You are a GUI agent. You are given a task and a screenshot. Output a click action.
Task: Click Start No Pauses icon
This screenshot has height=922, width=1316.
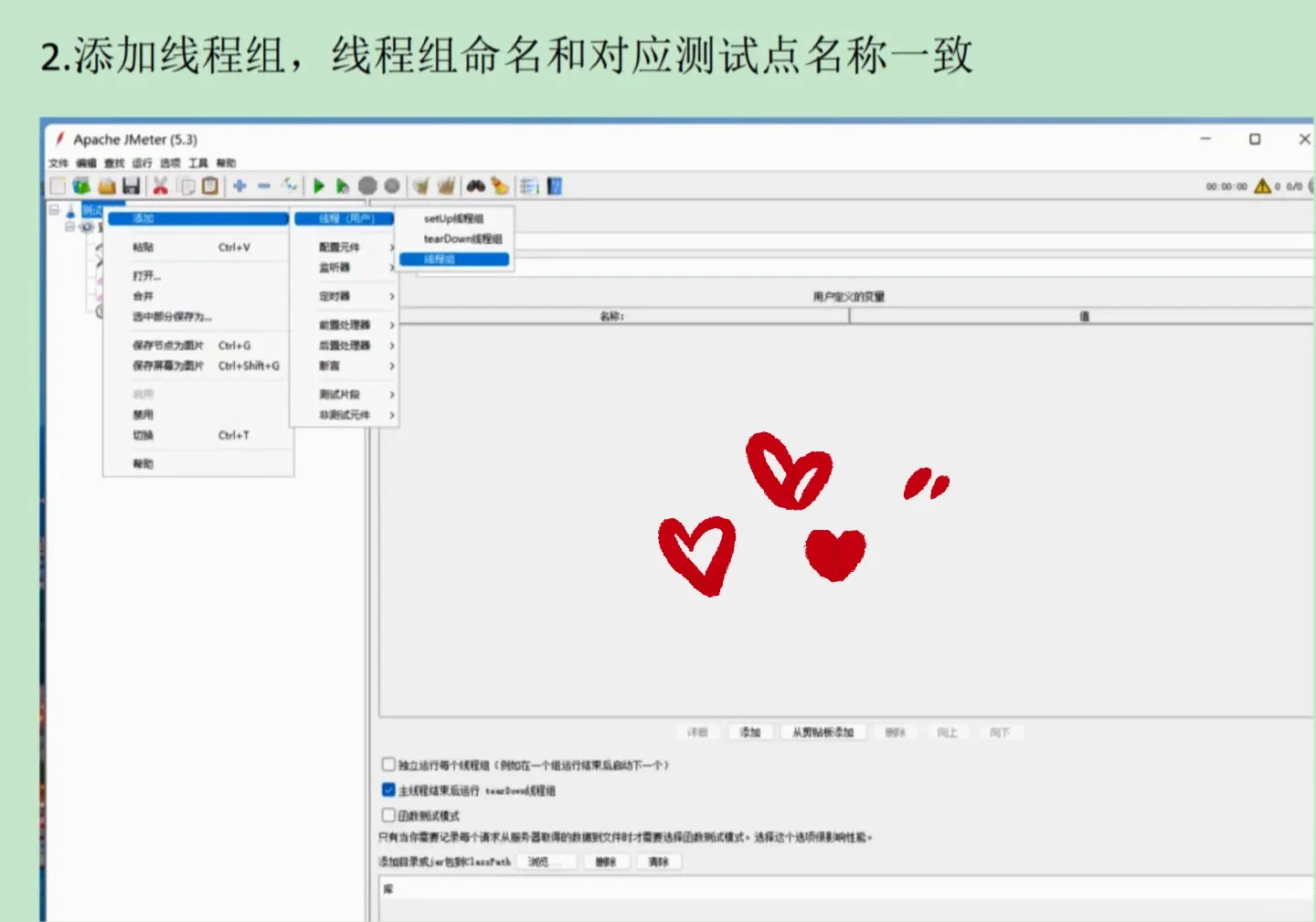tap(343, 186)
